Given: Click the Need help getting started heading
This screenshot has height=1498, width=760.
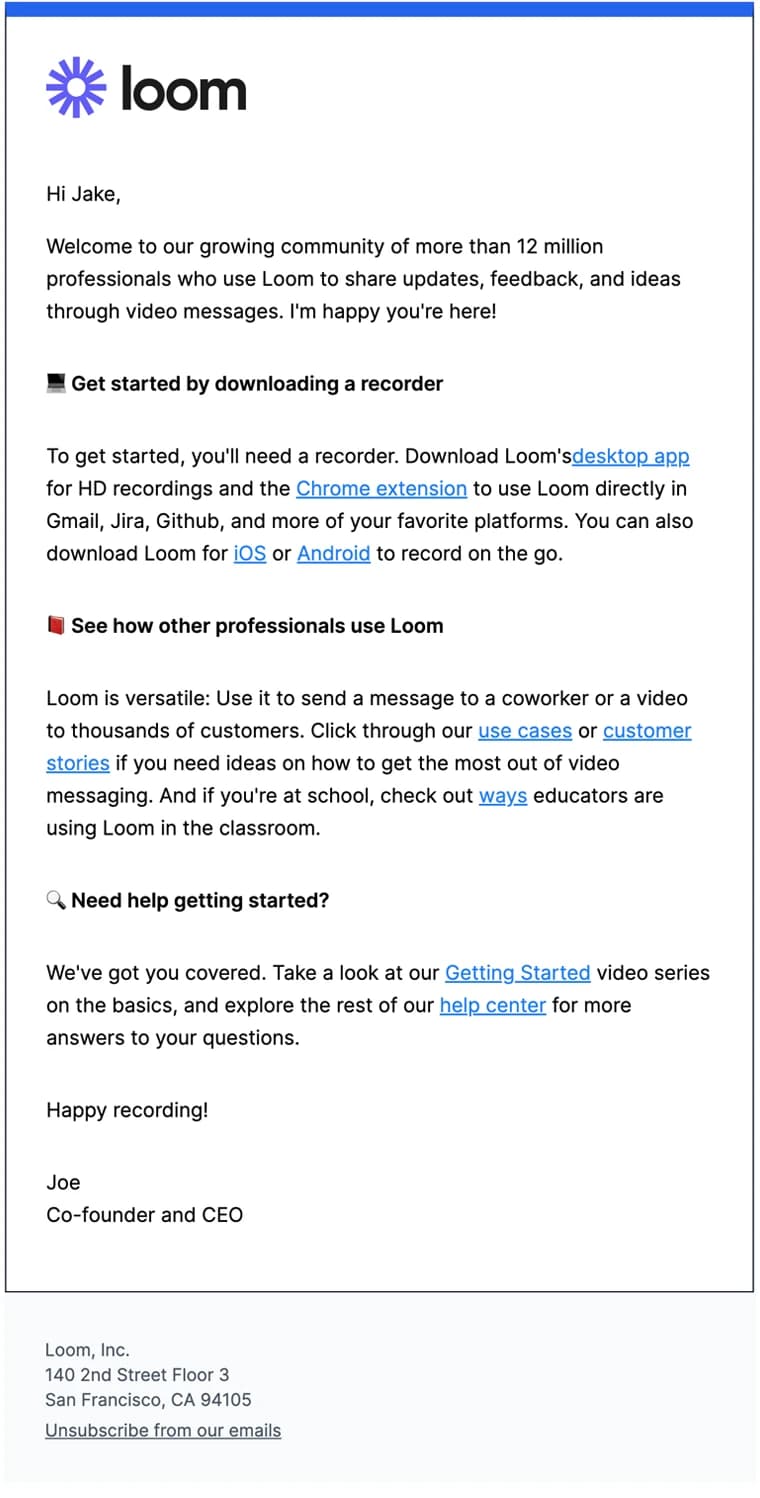Looking at the screenshot, I should (x=200, y=900).
